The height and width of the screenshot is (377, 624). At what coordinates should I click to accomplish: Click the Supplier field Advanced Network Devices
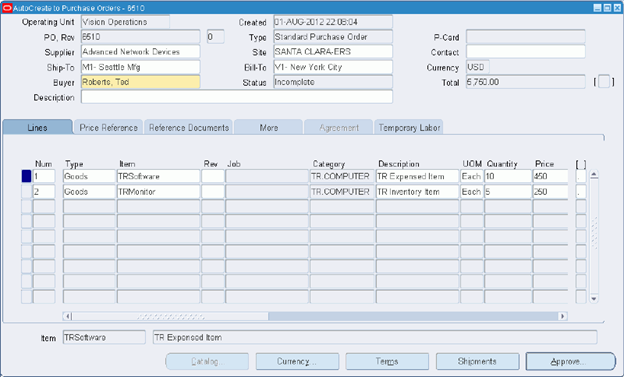click(140, 52)
